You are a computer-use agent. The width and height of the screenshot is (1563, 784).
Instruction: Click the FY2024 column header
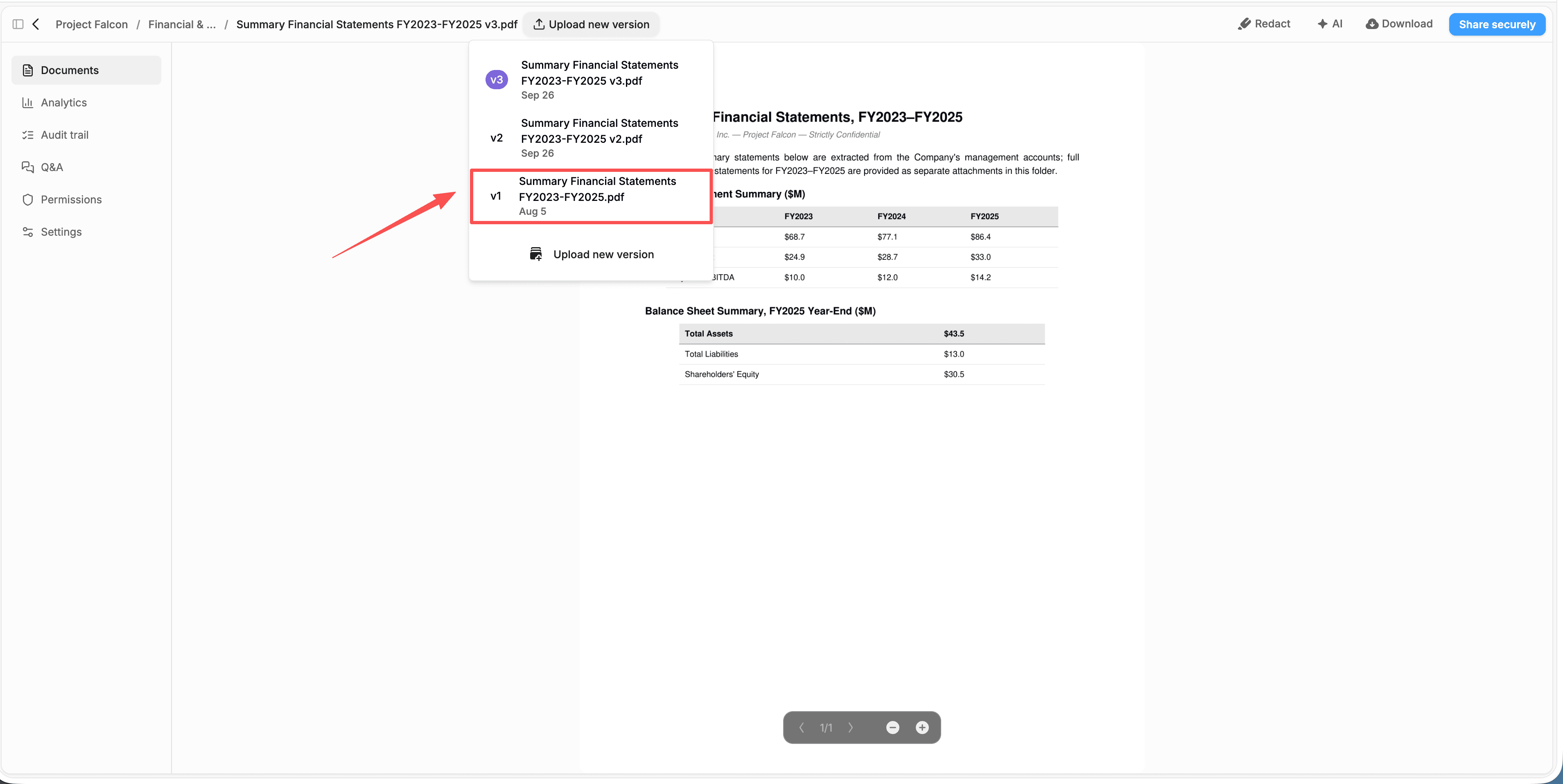tap(891, 216)
